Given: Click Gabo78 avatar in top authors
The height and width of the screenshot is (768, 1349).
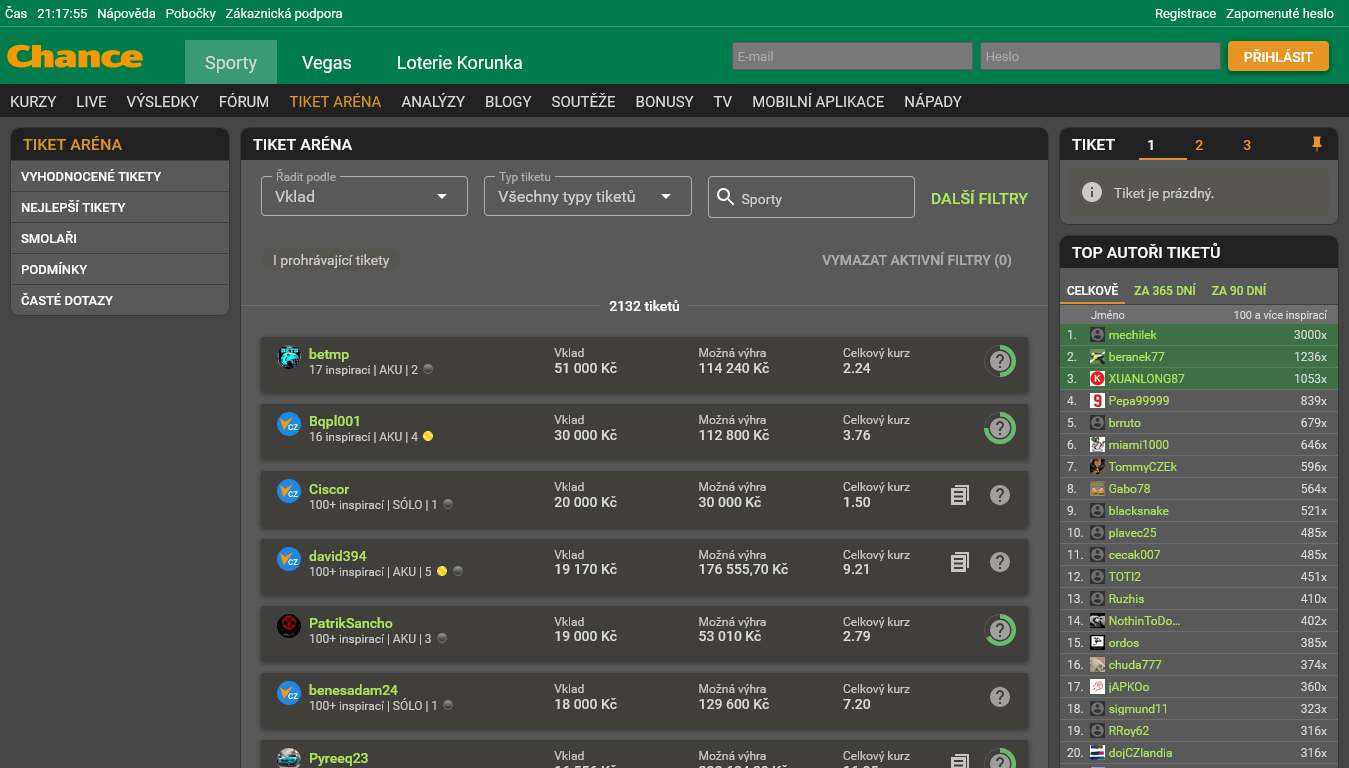Looking at the screenshot, I should pyautogui.click(x=1097, y=489).
